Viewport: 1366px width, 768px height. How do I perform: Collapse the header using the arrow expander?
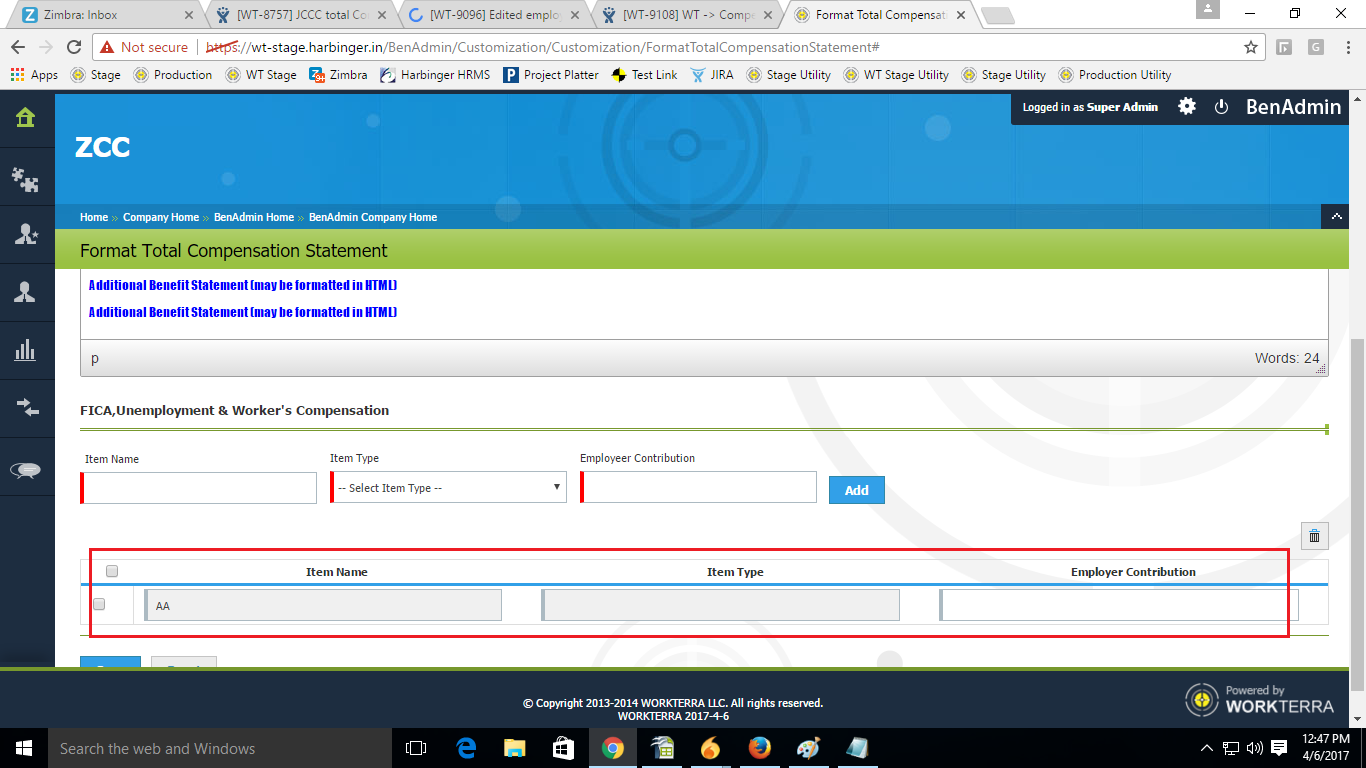[1337, 217]
